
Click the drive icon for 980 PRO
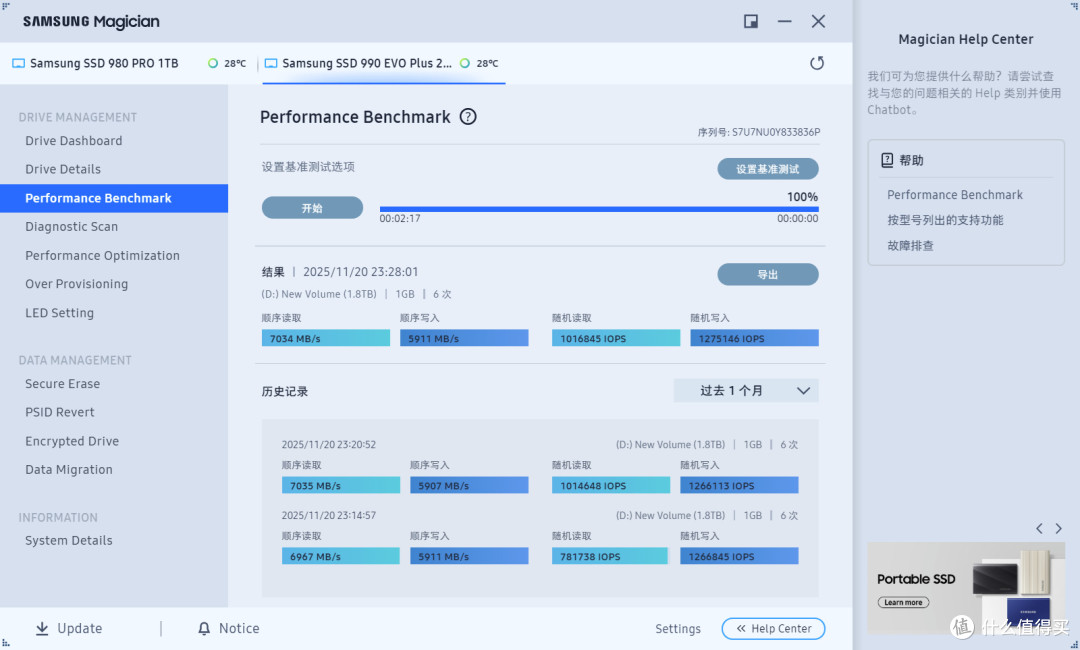(19, 63)
